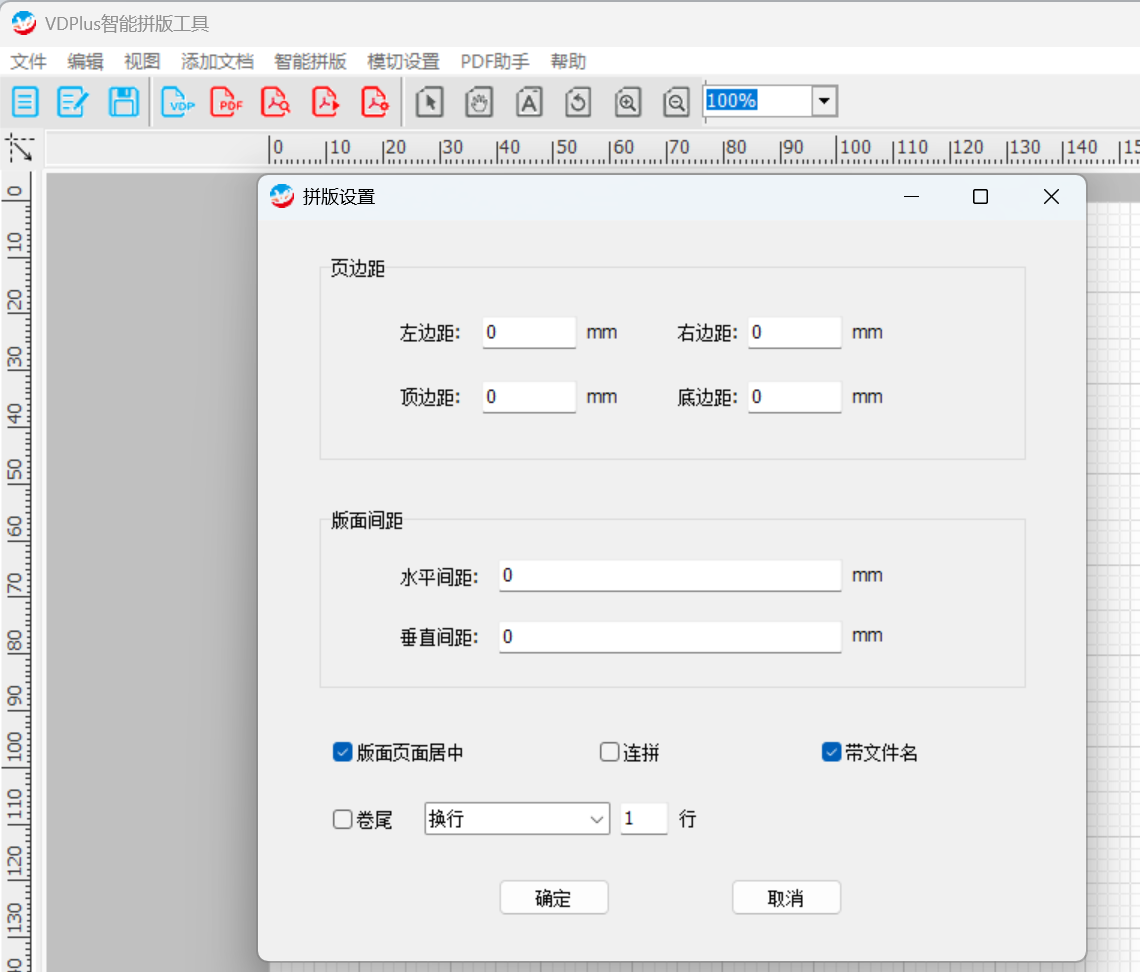
Task: Enable the 连拼 checkbox
Action: [x=609, y=752]
